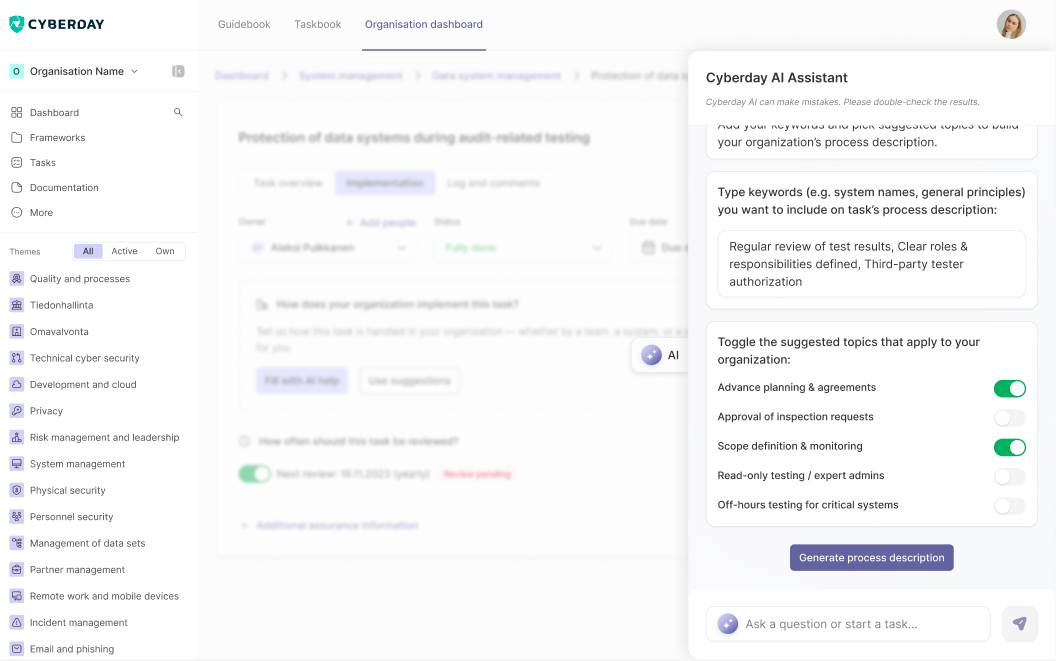Click the Risk management and leadership icon
Image resolution: width=1056 pixels, height=661 pixels.
[x=17, y=437]
